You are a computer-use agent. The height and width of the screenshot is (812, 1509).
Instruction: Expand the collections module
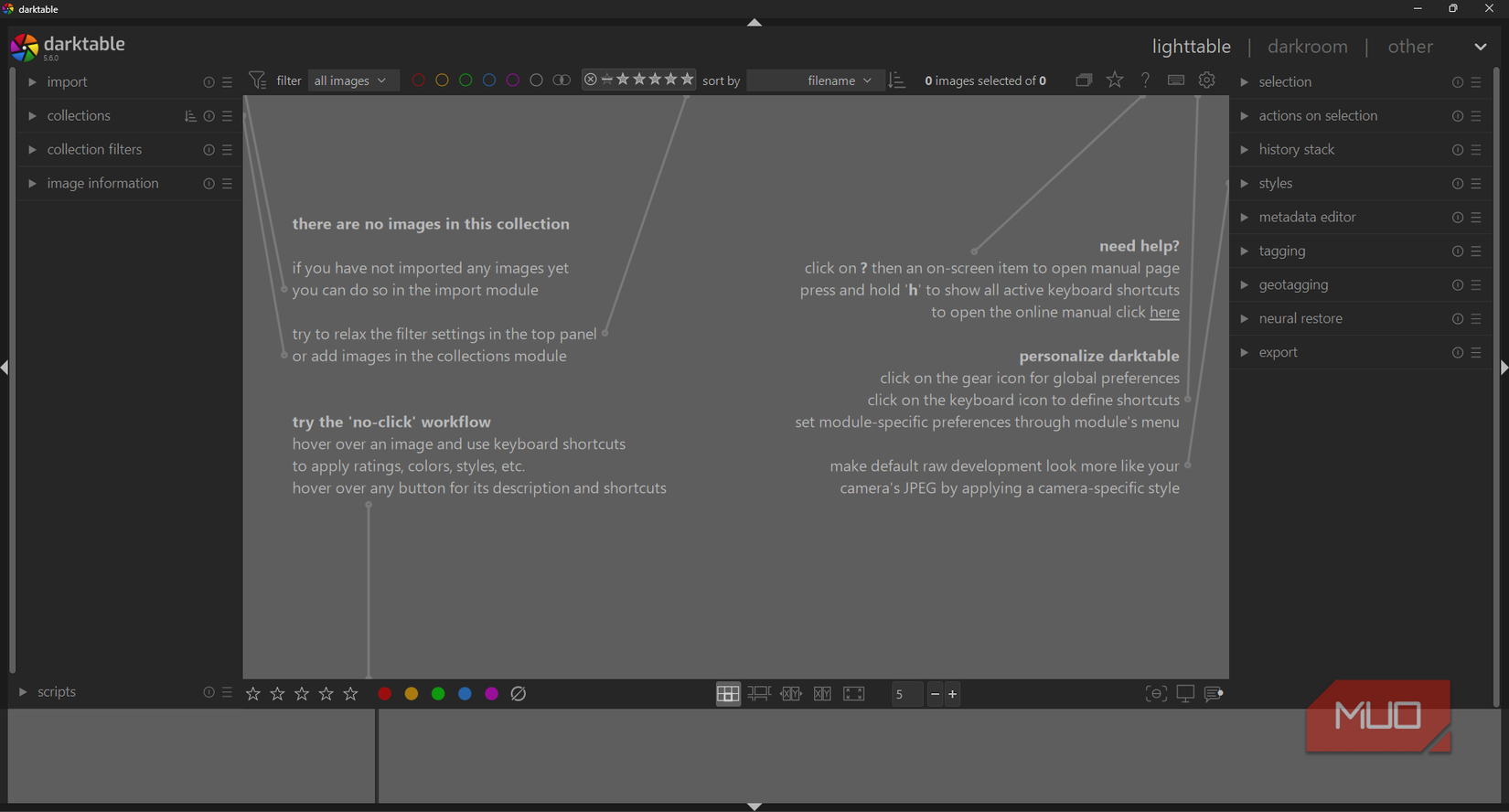[32, 116]
